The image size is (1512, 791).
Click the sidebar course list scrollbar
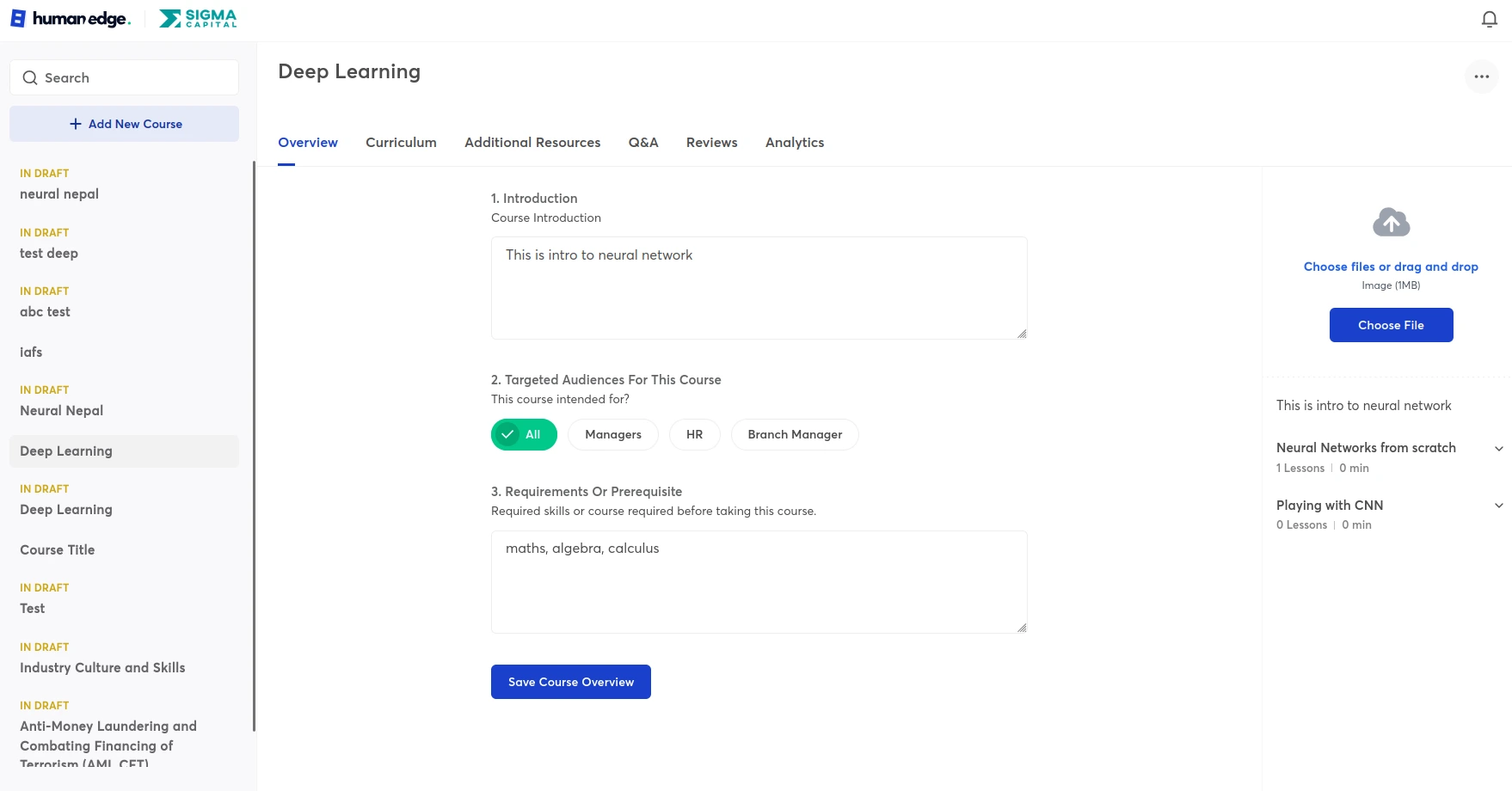point(254,445)
